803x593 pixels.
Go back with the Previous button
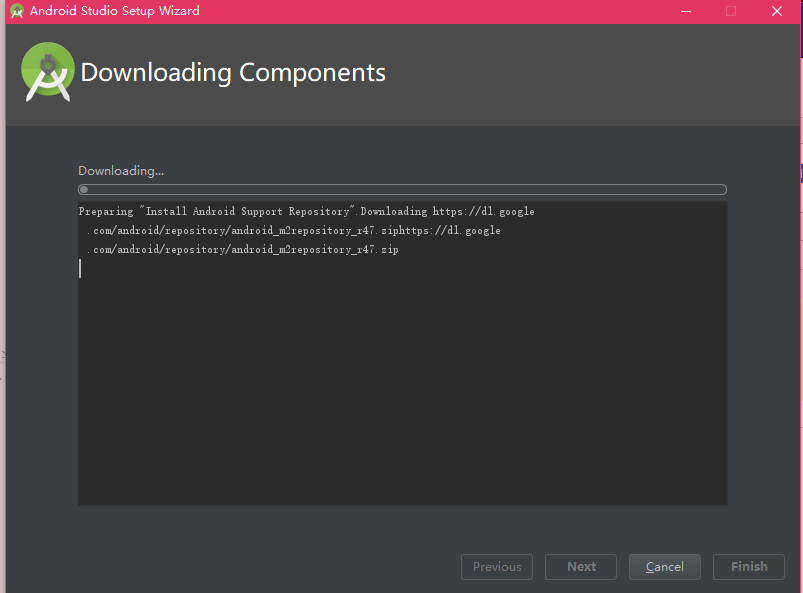point(497,567)
